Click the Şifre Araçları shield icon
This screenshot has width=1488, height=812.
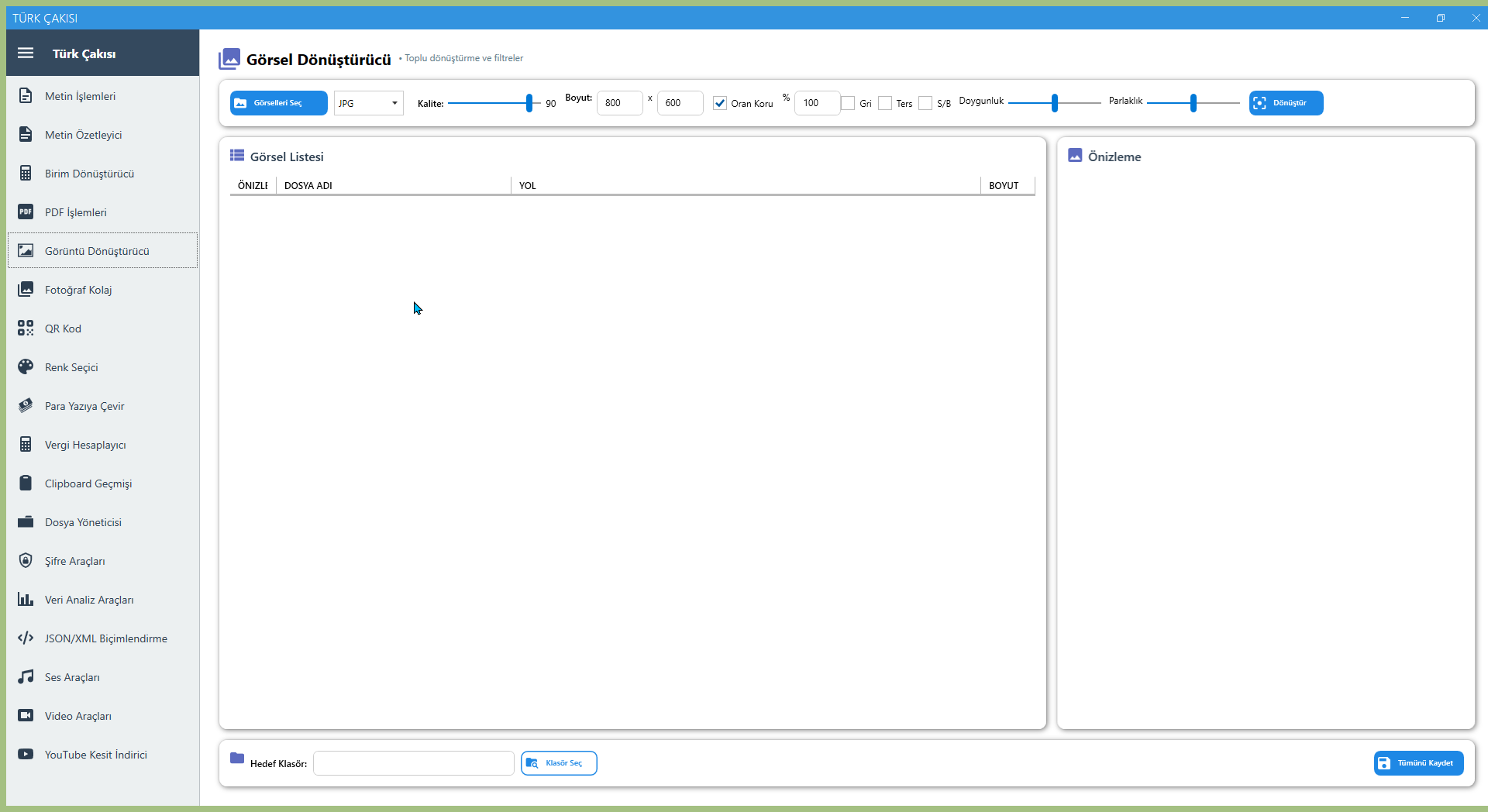point(26,561)
